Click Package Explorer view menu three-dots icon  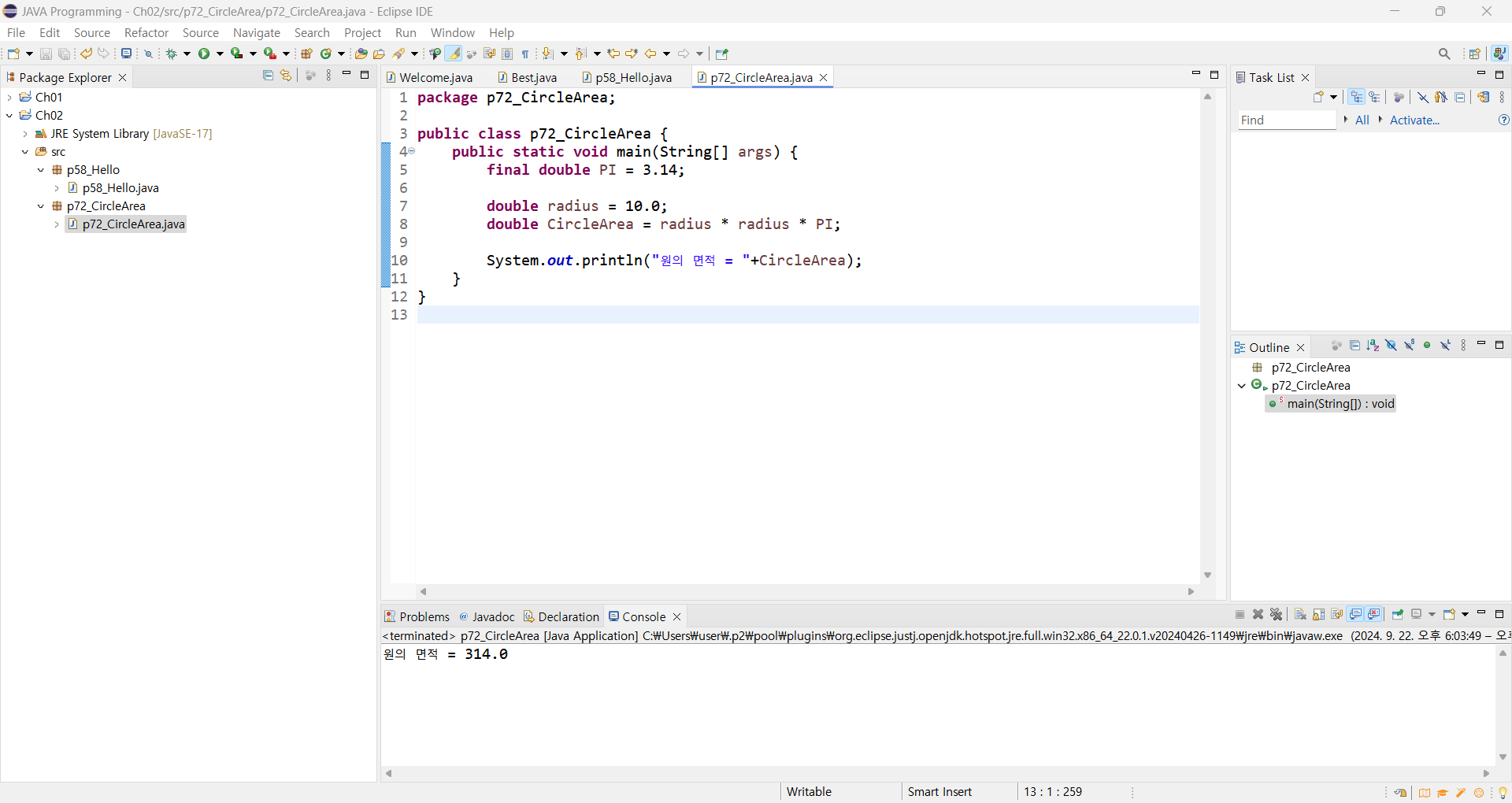tap(328, 76)
